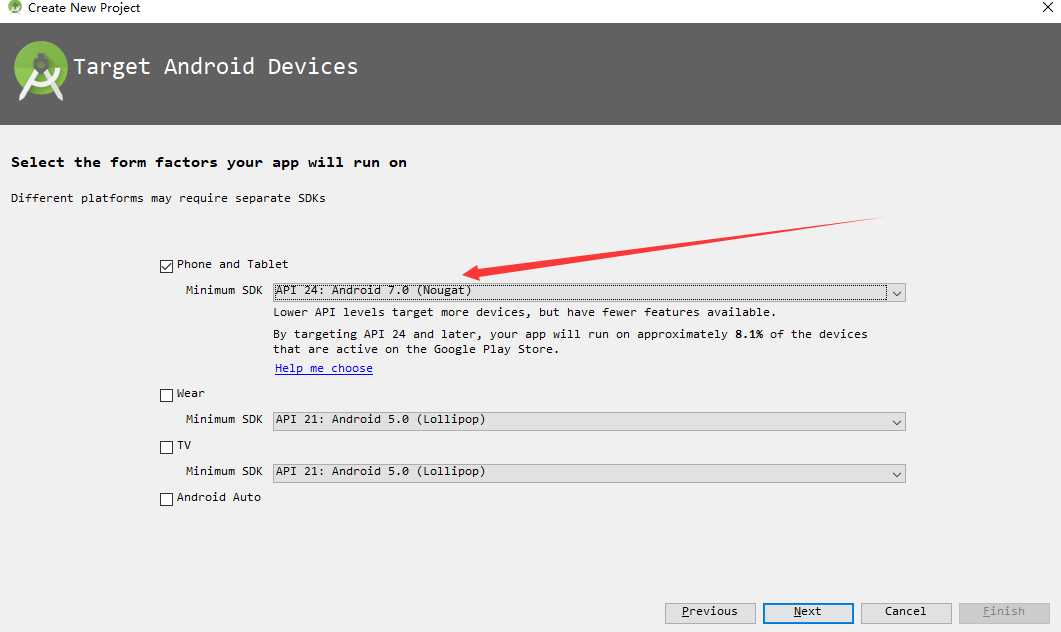
Task: Click the '8.1%' device percentage text
Action: click(x=749, y=334)
